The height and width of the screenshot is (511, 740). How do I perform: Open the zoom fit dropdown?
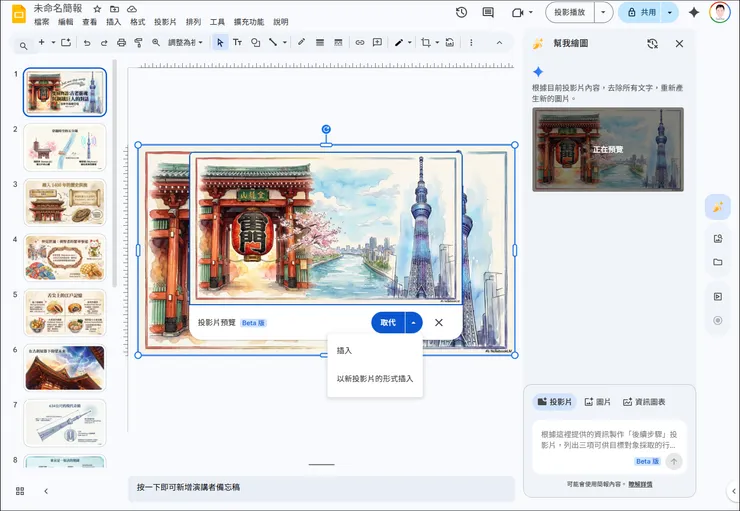point(185,42)
